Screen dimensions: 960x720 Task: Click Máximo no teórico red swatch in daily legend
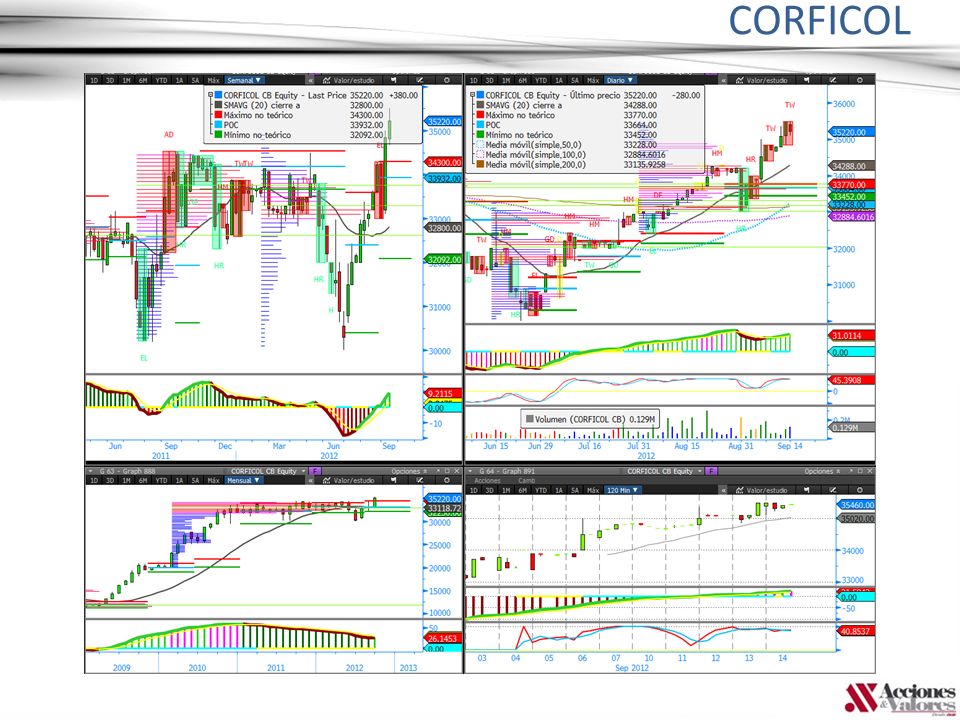[481, 115]
